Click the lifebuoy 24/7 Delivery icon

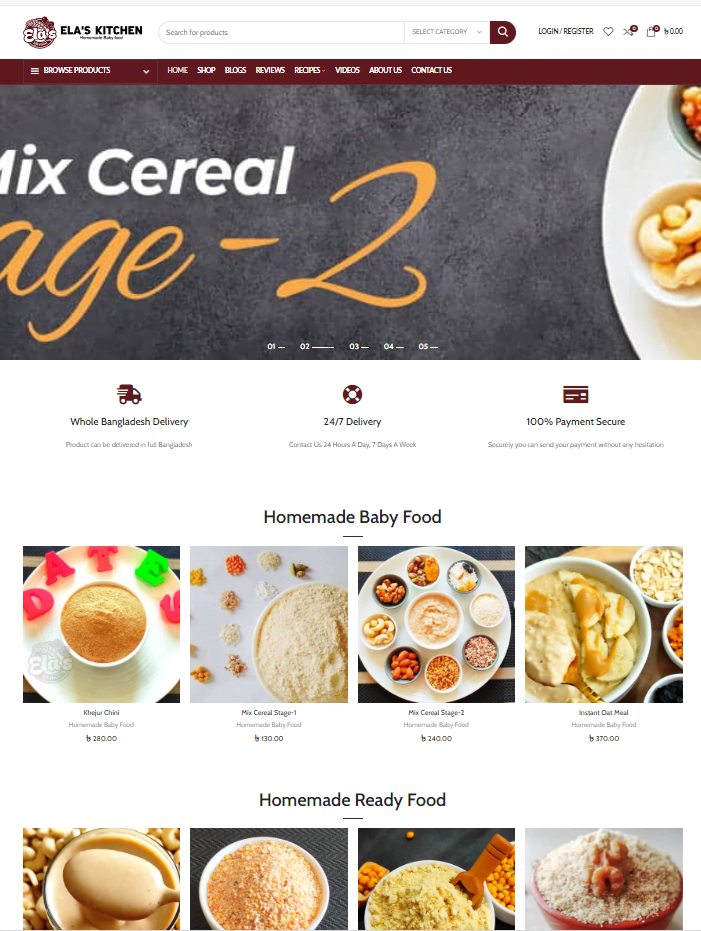pos(352,394)
